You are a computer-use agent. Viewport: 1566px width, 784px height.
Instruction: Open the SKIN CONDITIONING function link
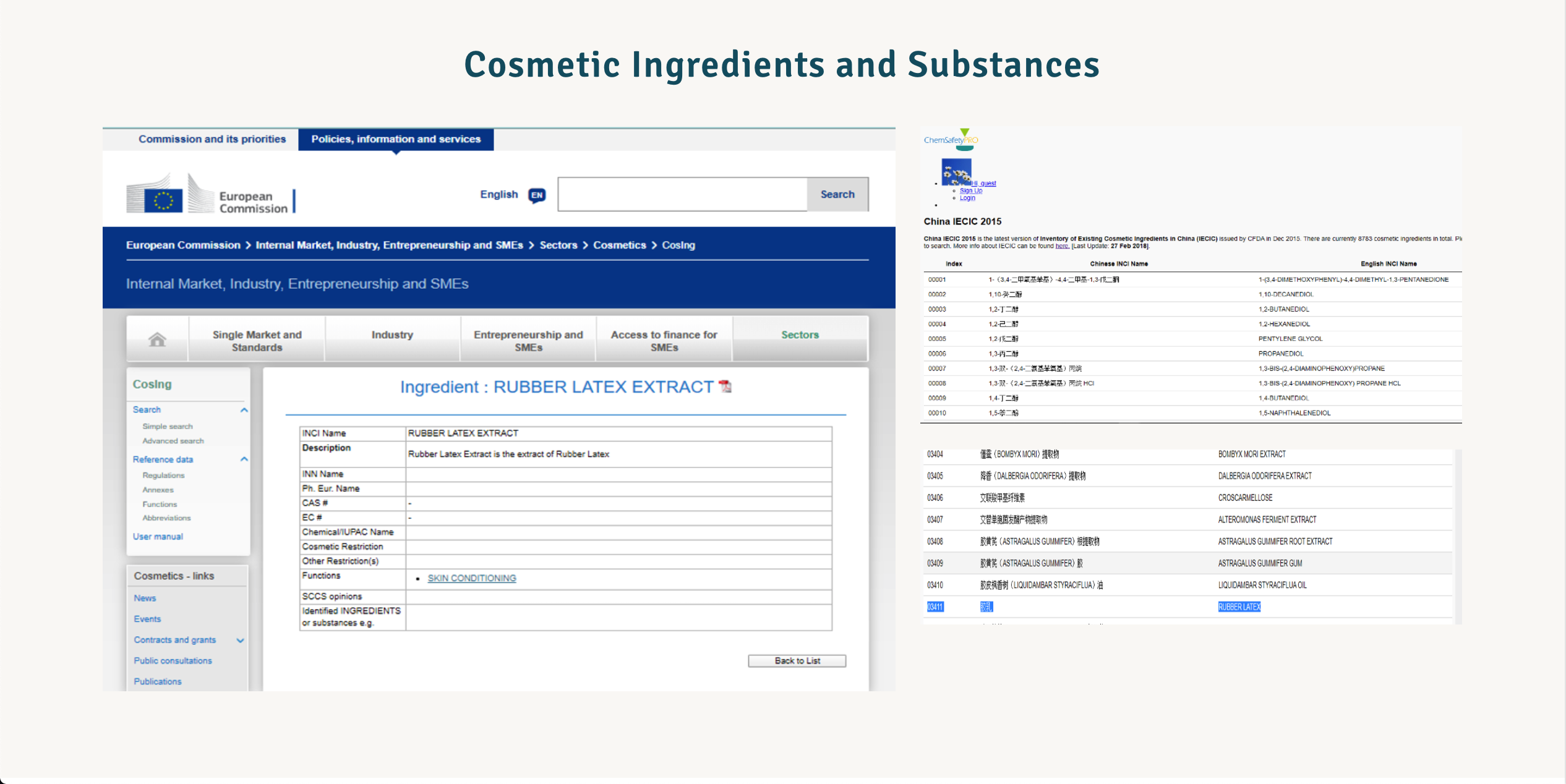tap(471, 578)
